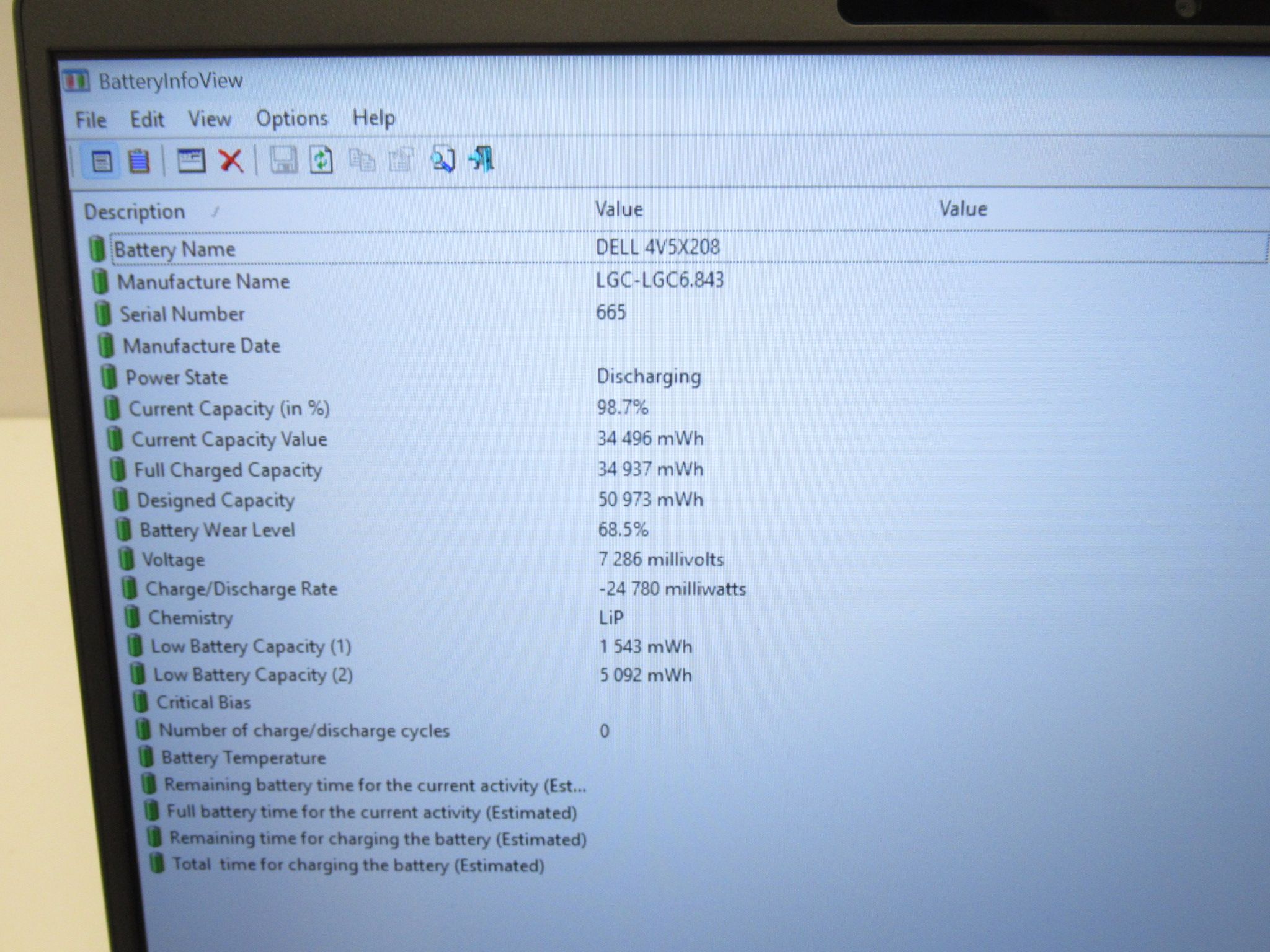Viewport: 1270px width, 952px height.
Task: Select the Show Battery Information toolbar icon
Action: point(102,162)
